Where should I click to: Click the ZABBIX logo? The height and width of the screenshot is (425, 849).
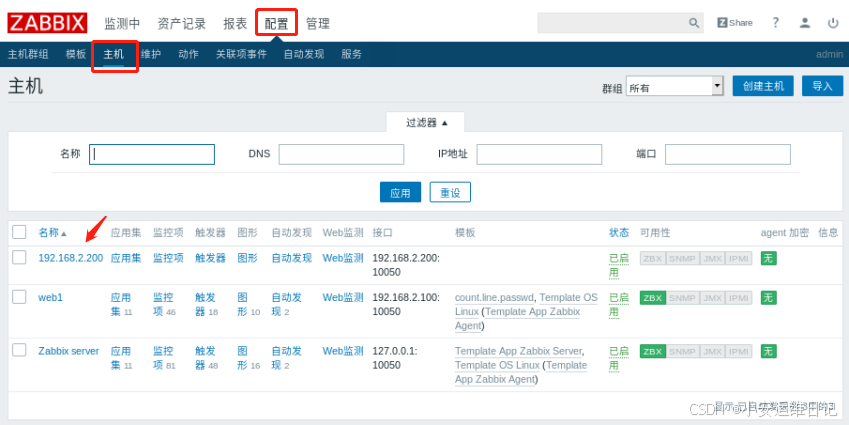pos(47,23)
